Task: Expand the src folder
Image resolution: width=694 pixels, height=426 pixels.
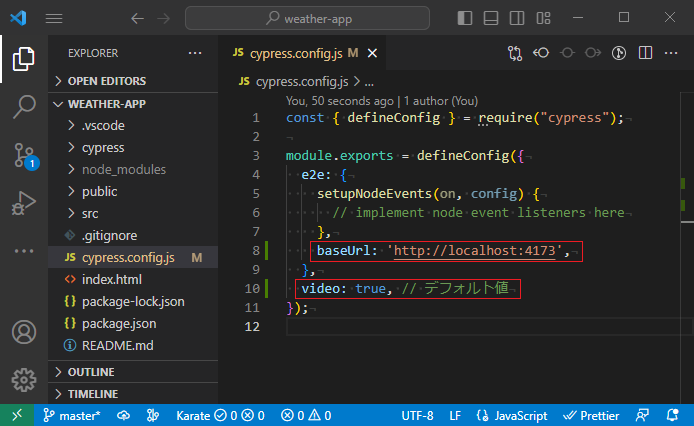Action: pos(133,213)
